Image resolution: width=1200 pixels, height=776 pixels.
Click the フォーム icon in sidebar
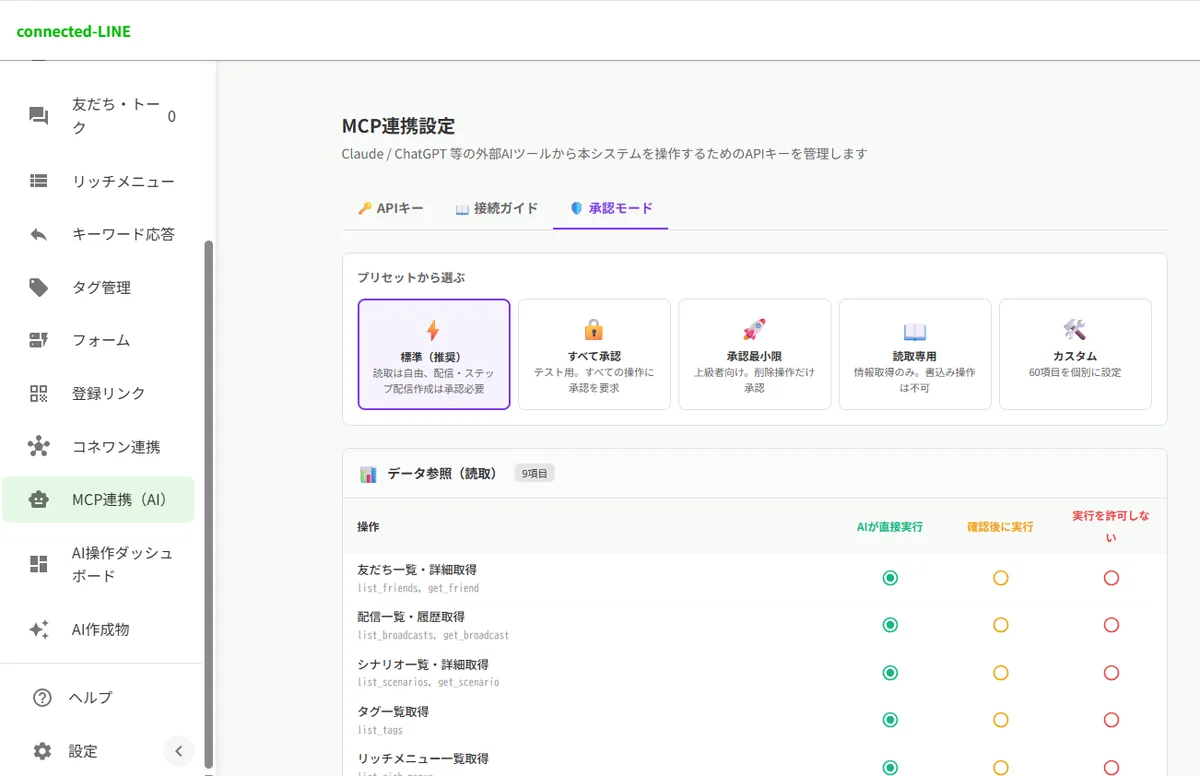39,340
